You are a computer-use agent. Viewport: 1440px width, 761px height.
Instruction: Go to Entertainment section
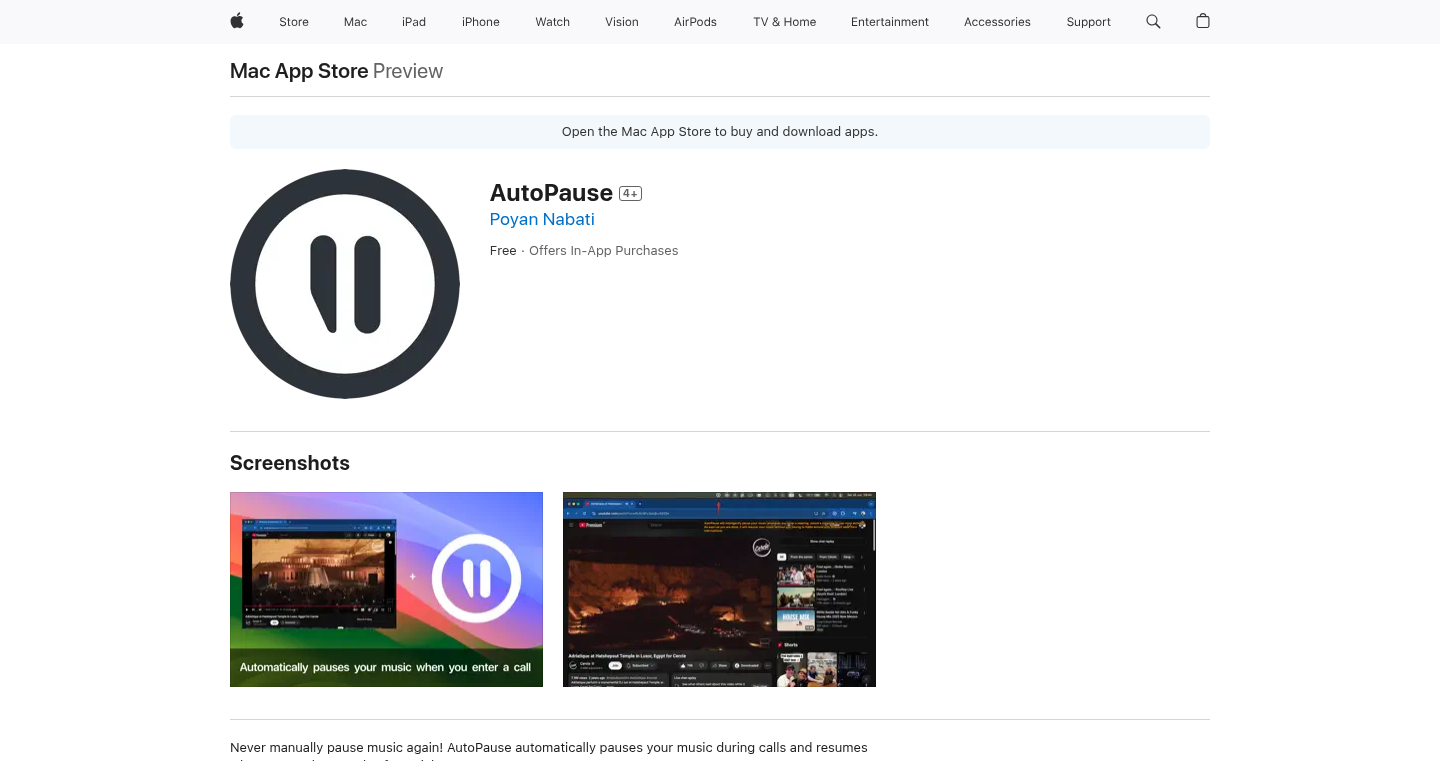pyautogui.click(x=890, y=22)
